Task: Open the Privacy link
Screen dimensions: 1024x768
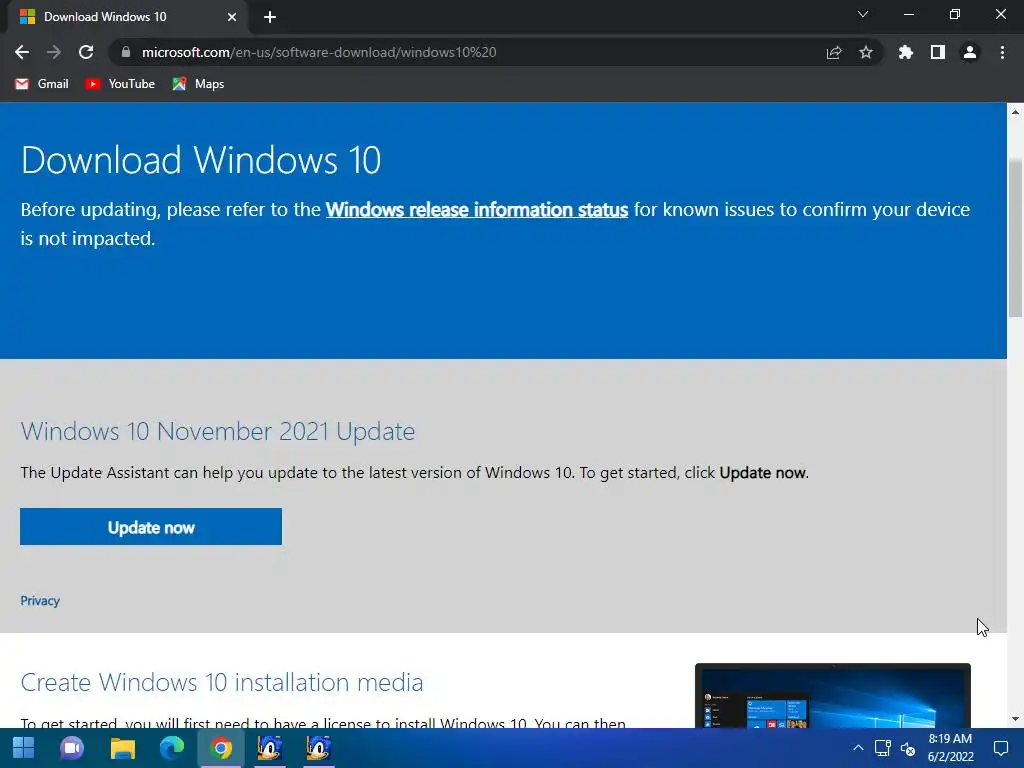Action: click(40, 601)
